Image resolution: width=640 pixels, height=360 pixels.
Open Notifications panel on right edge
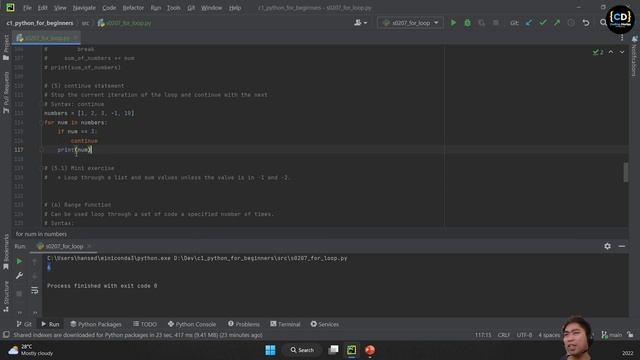[634, 56]
